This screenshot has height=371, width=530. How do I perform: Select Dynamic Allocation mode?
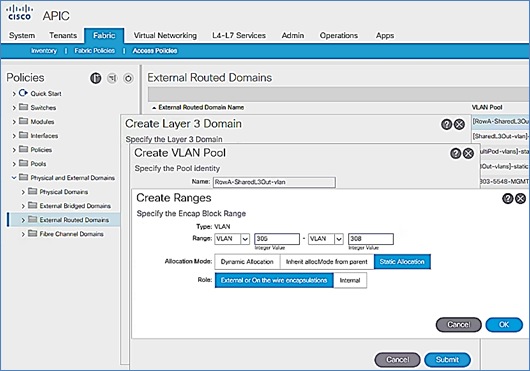tap(247, 262)
